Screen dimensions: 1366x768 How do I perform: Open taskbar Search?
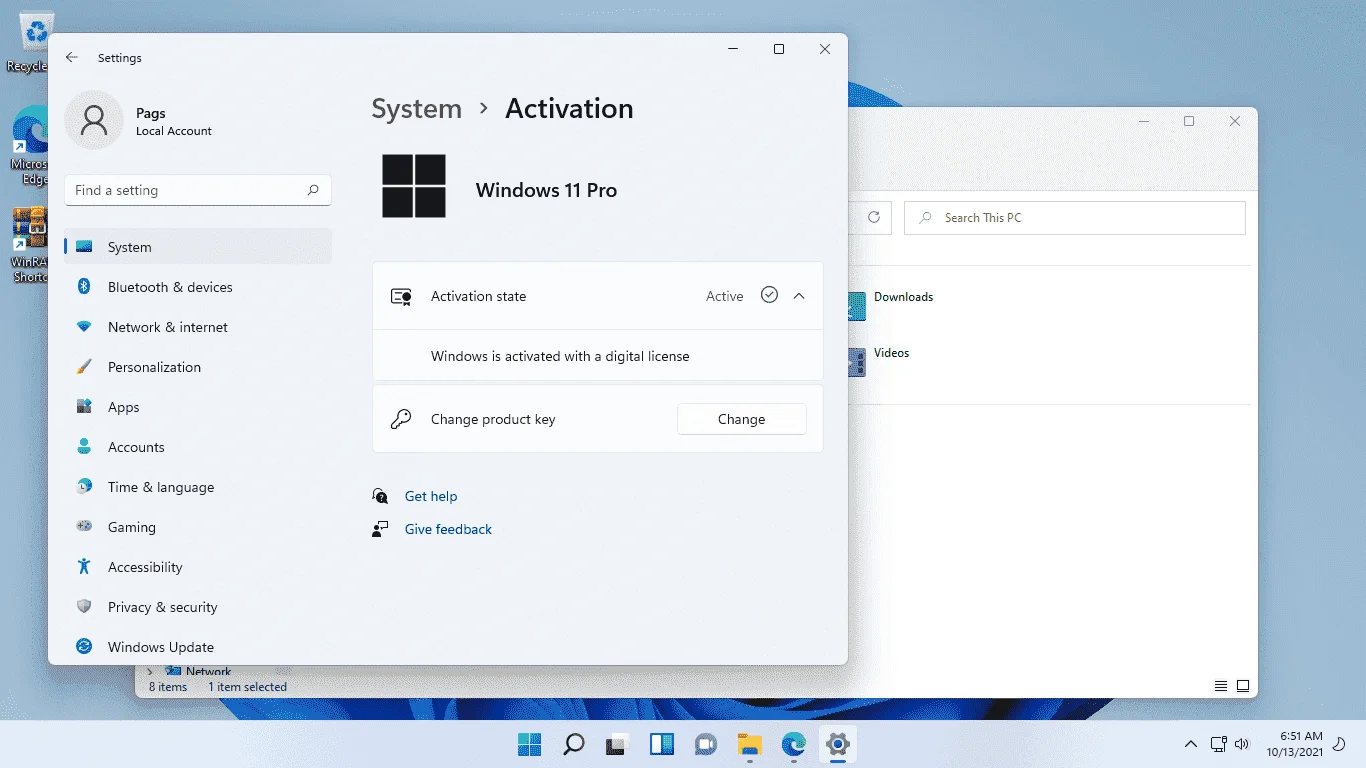click(573, 744)
